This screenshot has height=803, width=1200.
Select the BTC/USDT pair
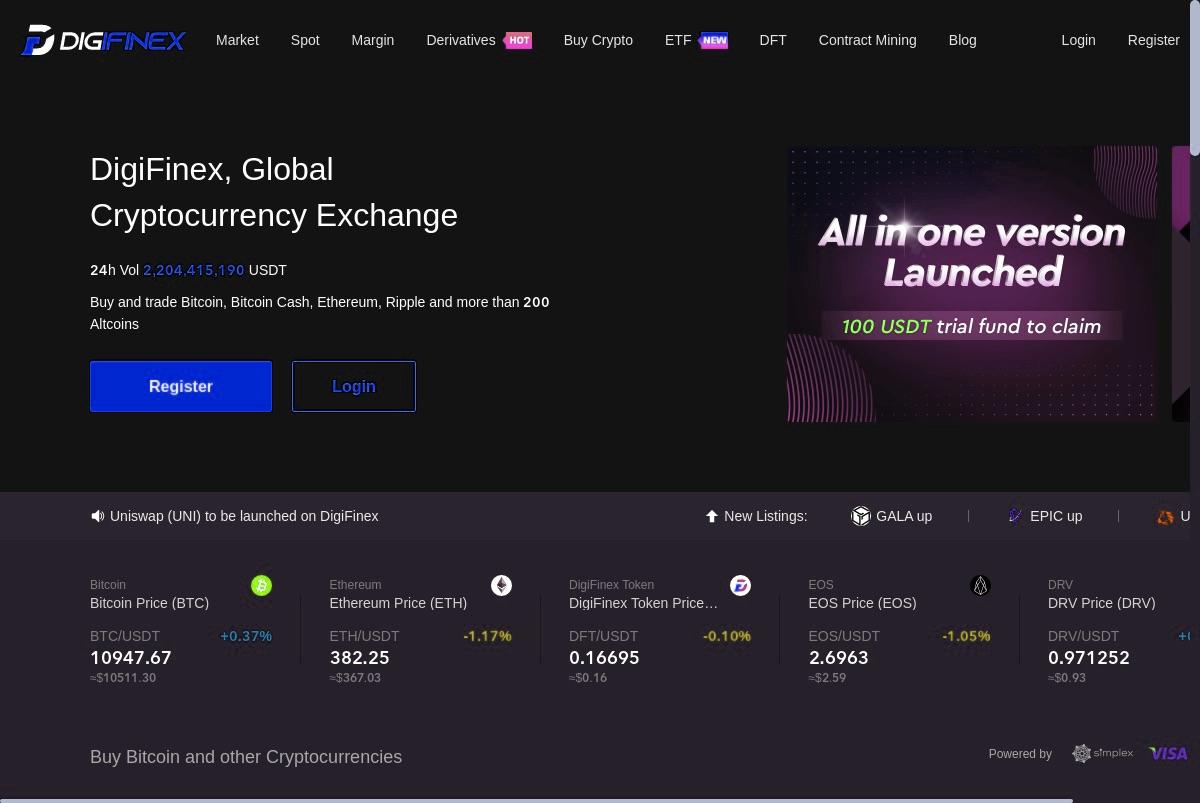[x=125, y=636]
